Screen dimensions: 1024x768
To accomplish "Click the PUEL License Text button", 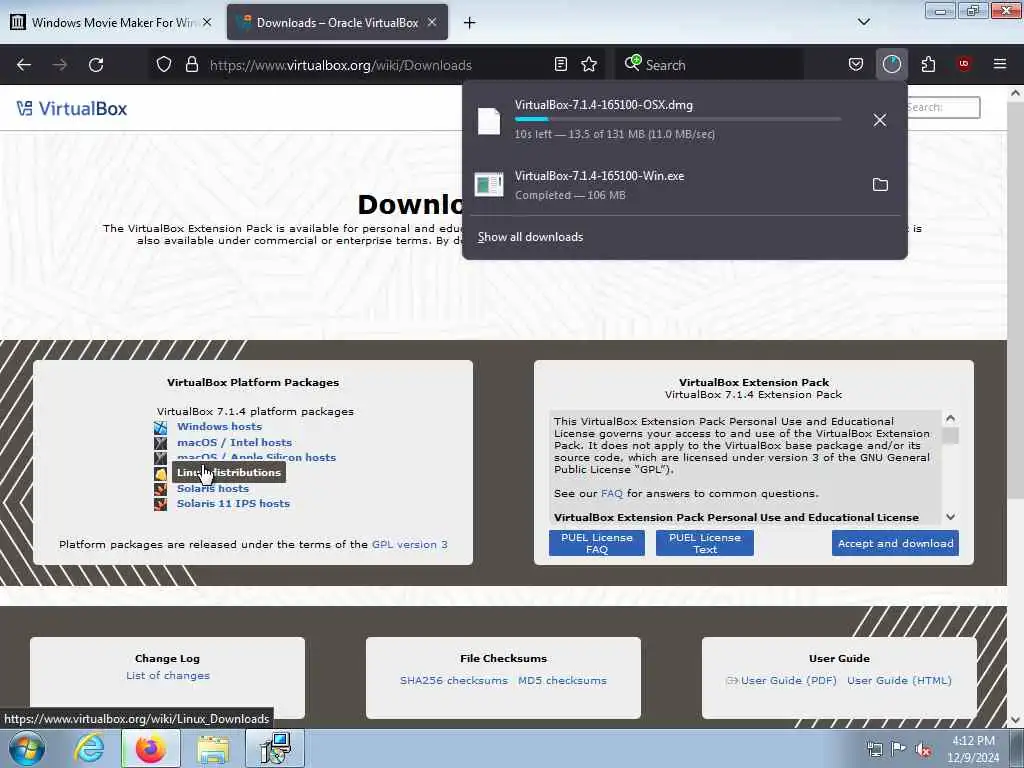I will tap(705, 543).
